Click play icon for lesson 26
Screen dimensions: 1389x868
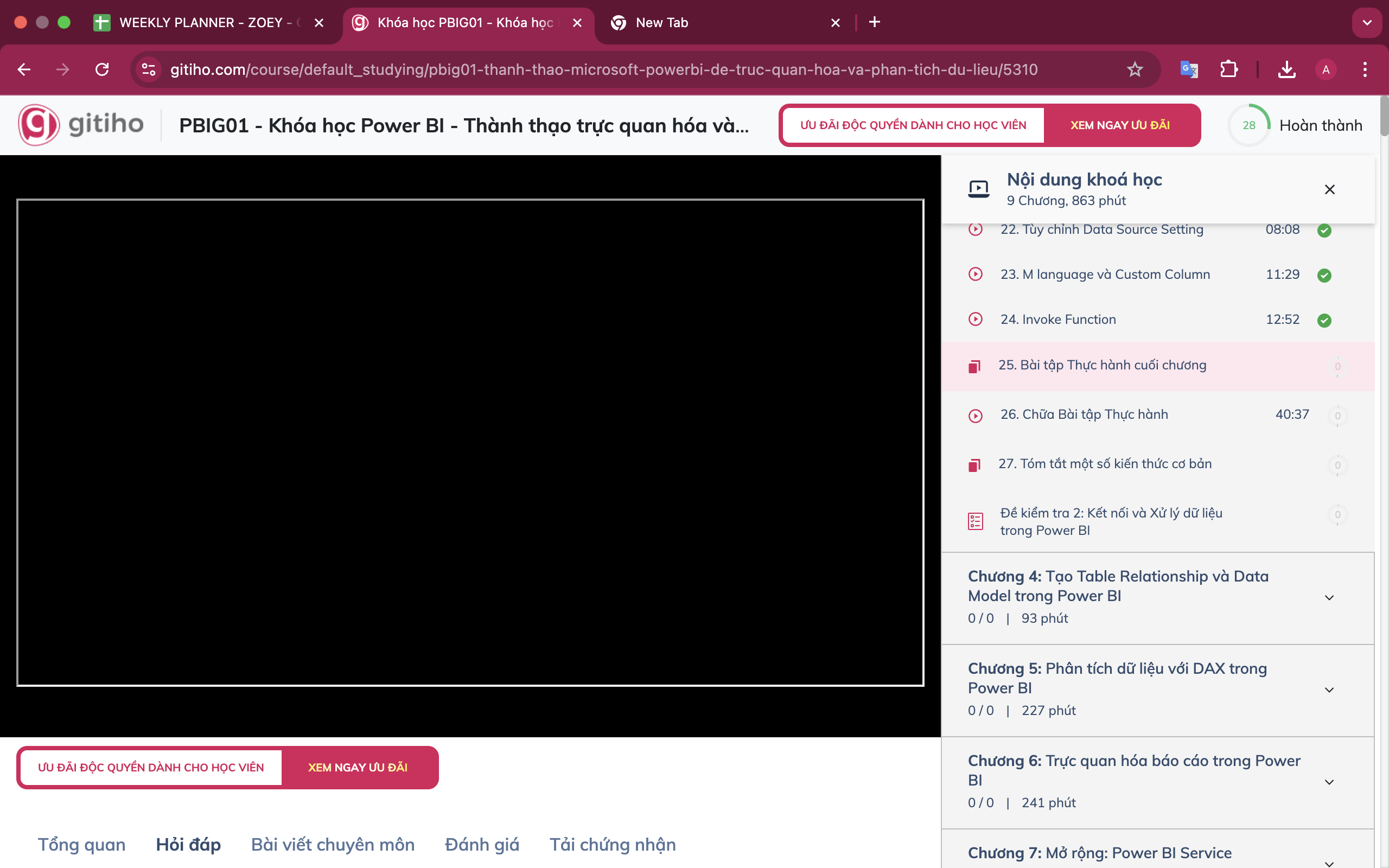[975, 416]
